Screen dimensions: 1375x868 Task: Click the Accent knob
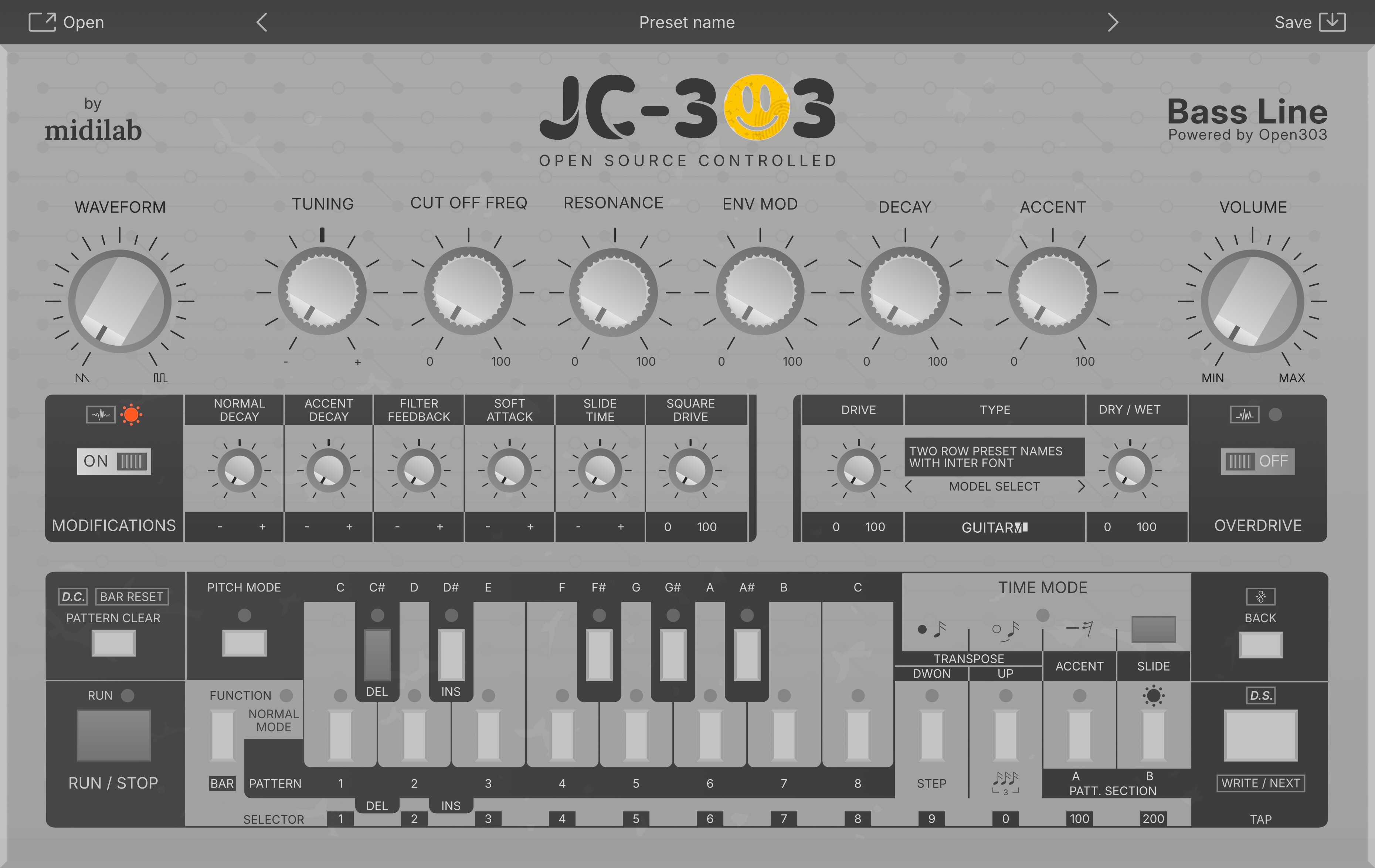pos(1052,291)
